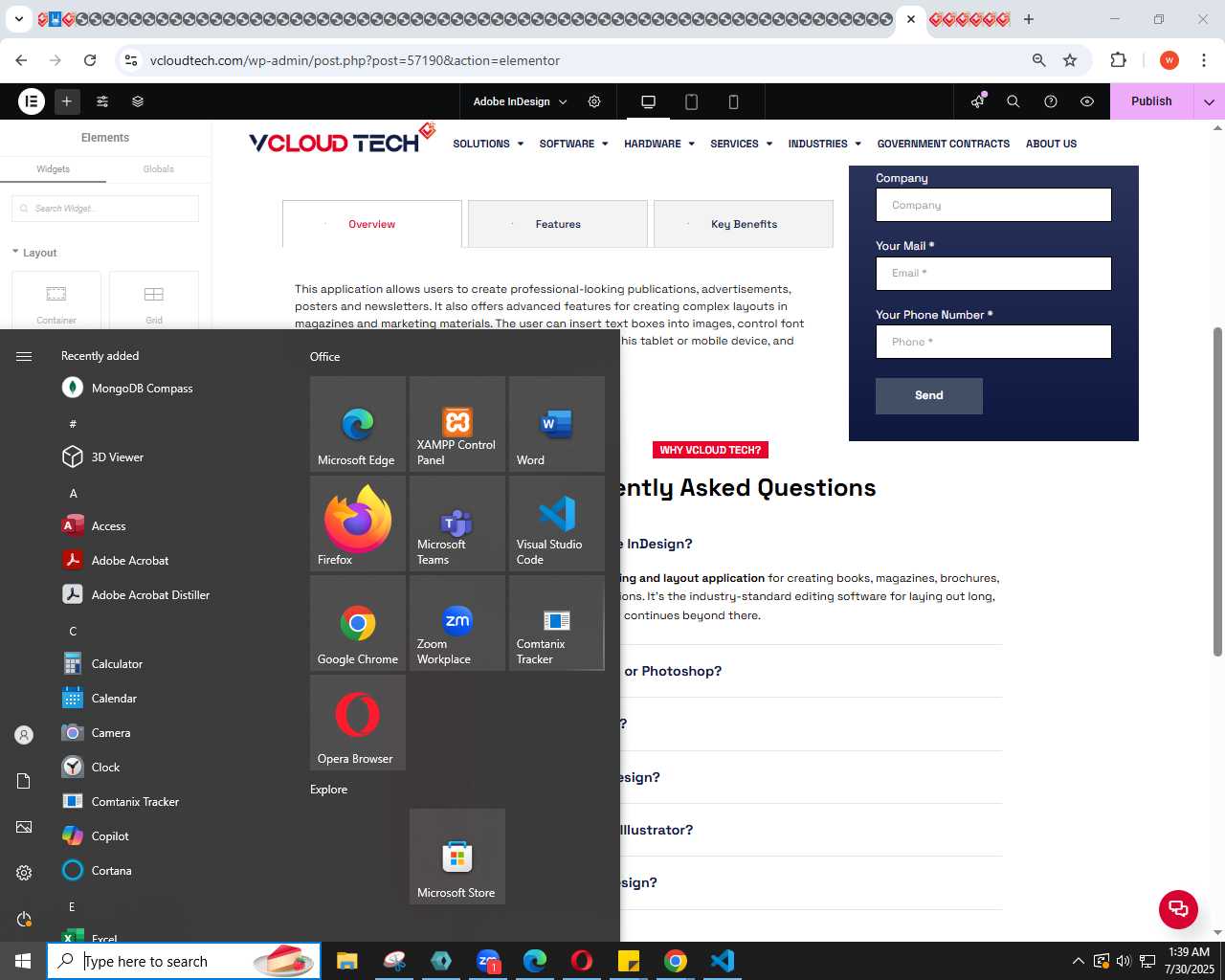Viewport: 1225px width, 980px height.
Task: Switch to mobile preview mode
Action: point(733,101)
